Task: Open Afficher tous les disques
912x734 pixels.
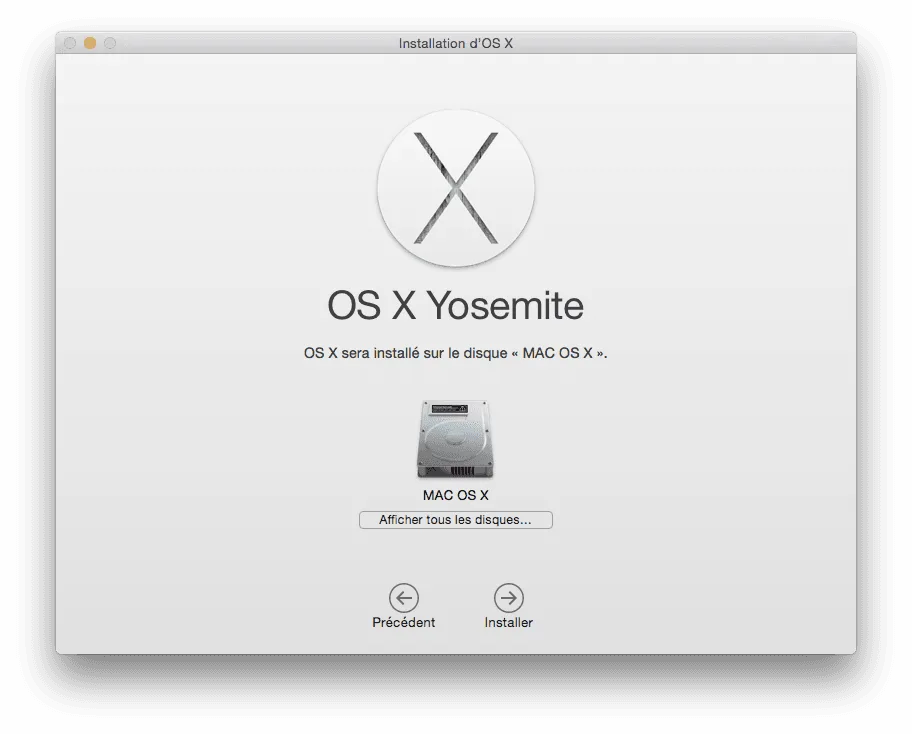Action: 455,519
